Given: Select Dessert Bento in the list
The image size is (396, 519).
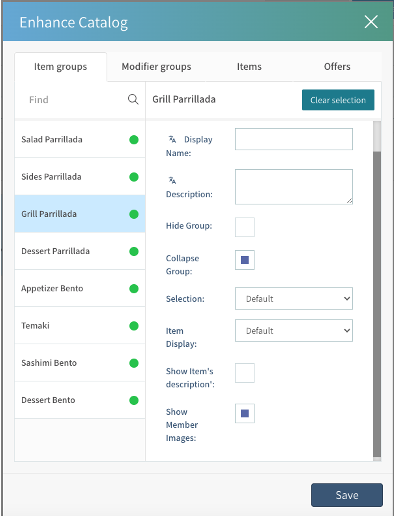Looking at the screenshot, I should [x=80, y=400].
